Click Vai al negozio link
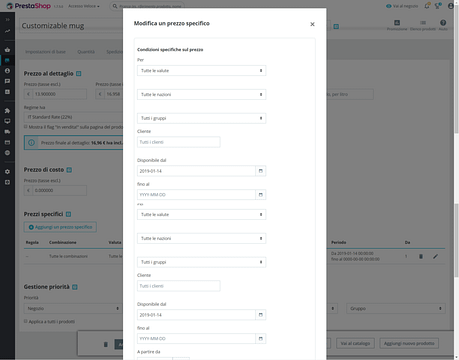The image size is (459, 360). [402, 6]
